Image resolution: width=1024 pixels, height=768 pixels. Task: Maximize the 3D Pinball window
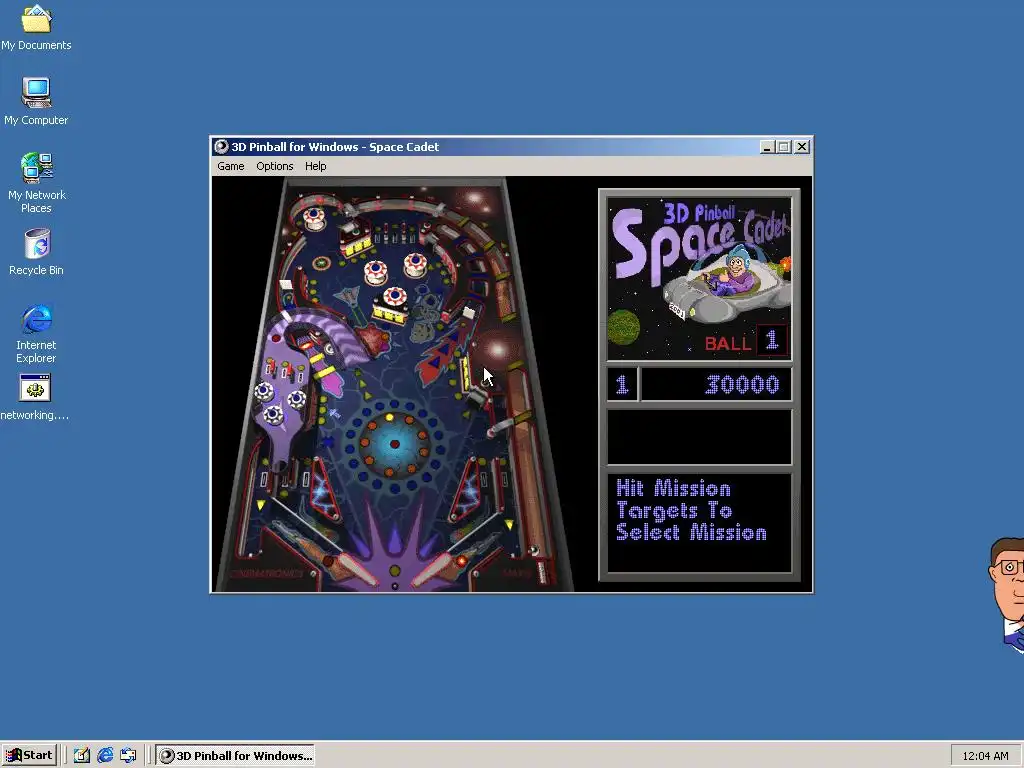tap(784, 147)
